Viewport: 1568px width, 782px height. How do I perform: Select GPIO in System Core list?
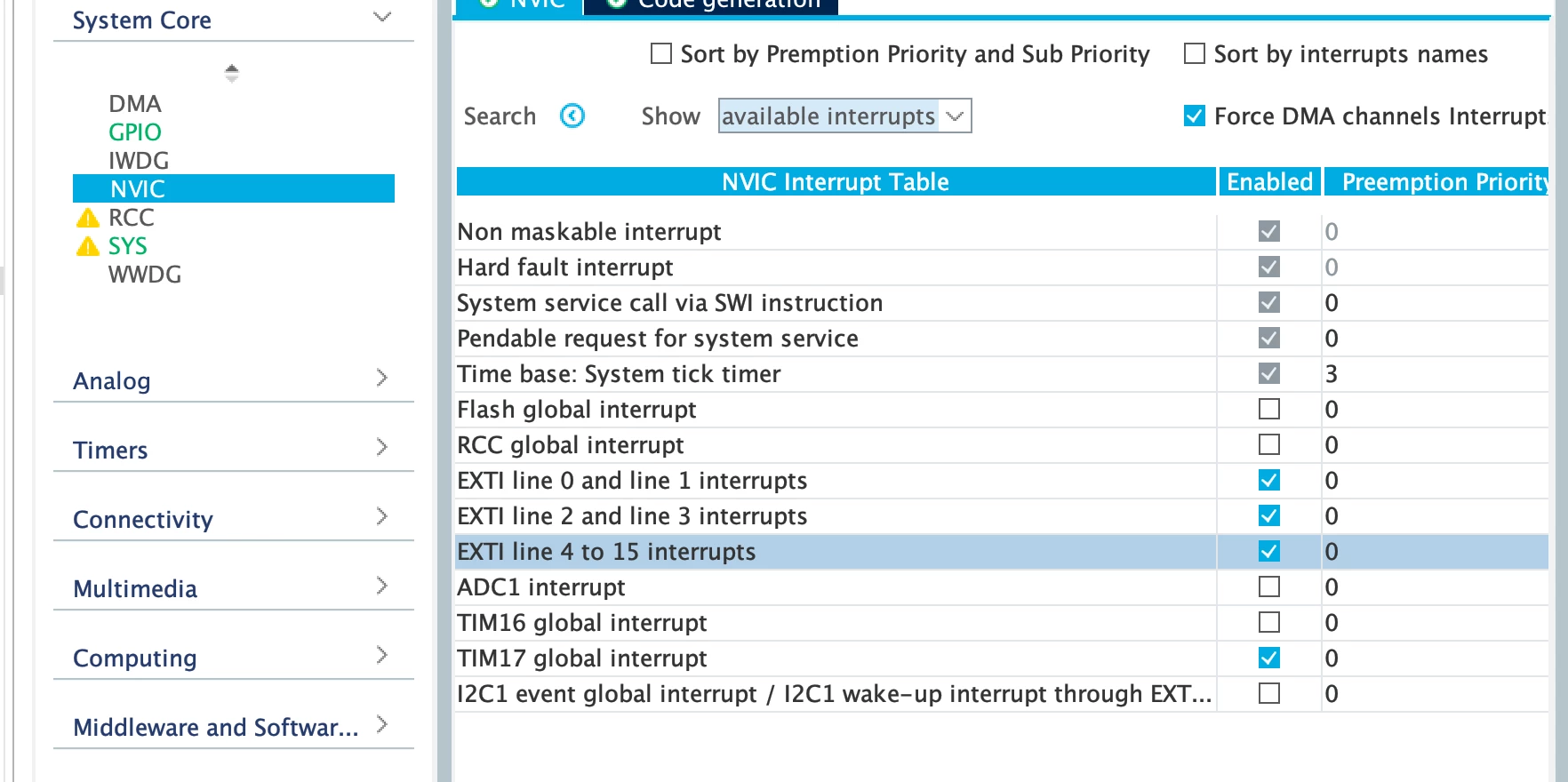pyautogui.click(x=135, y=132)
